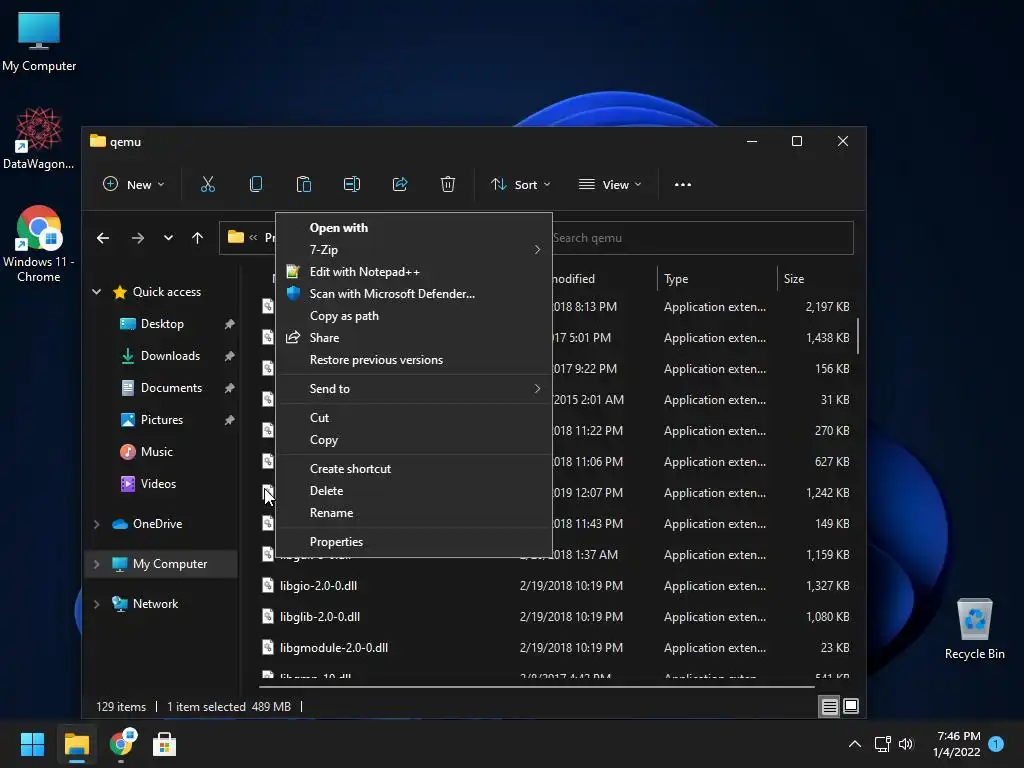1024x768 pixels.
Task: Open the View dropdown
Action: [610, 185]
